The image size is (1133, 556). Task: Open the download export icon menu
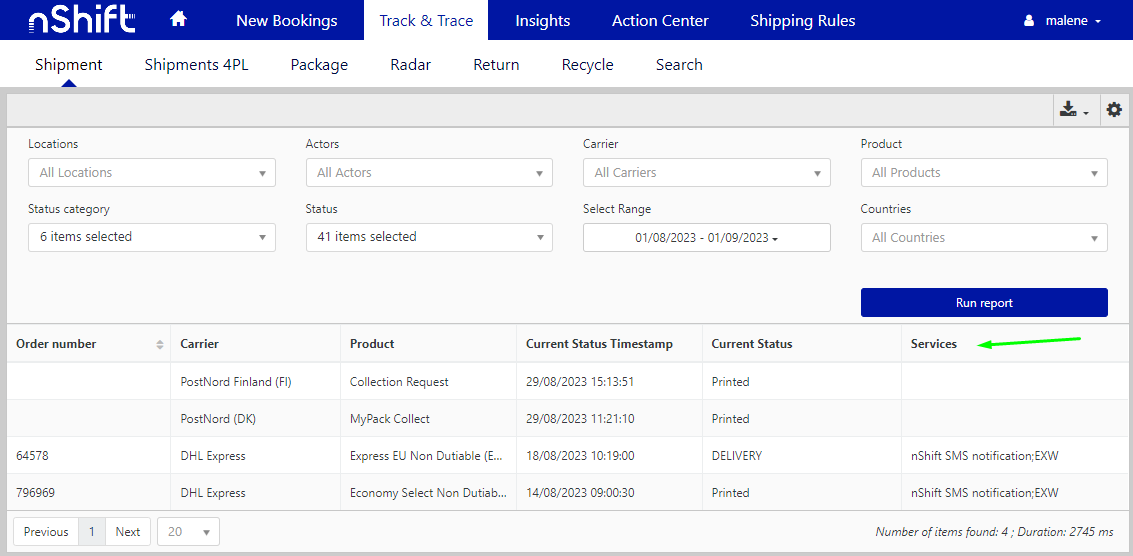point(1074,110)
